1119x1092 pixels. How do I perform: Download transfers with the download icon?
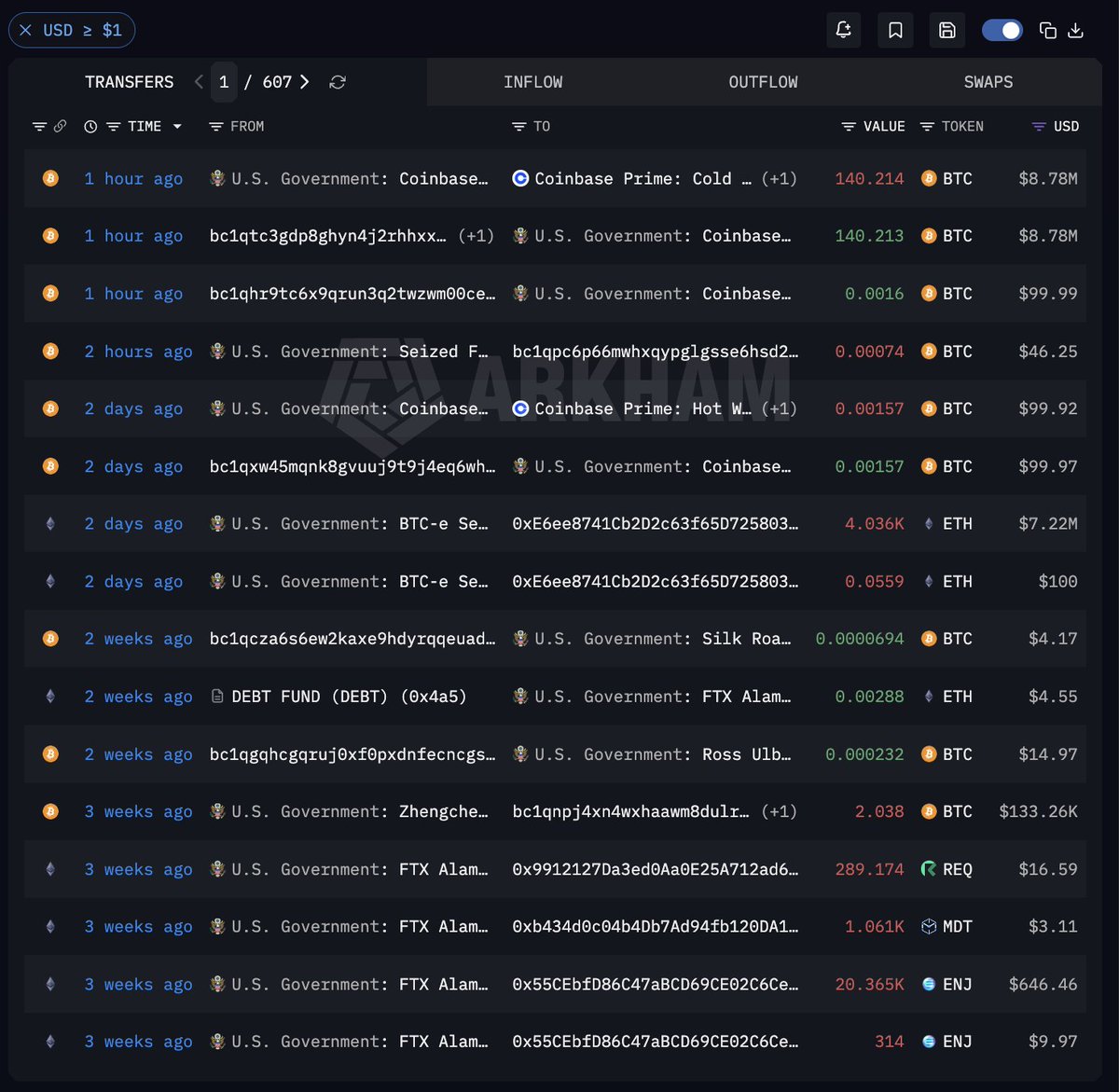point(1075,31)
